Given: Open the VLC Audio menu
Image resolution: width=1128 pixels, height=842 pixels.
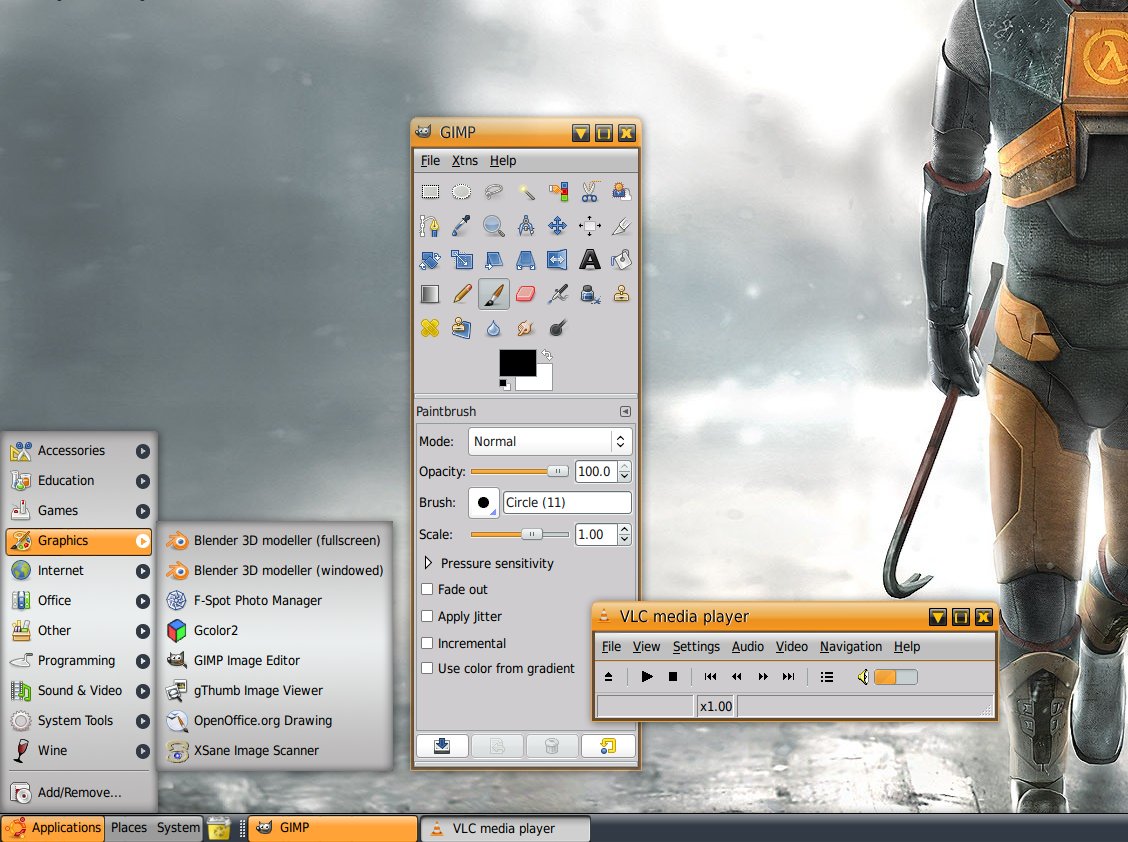Looking at the screenshot, I should (x=747, y=647).
